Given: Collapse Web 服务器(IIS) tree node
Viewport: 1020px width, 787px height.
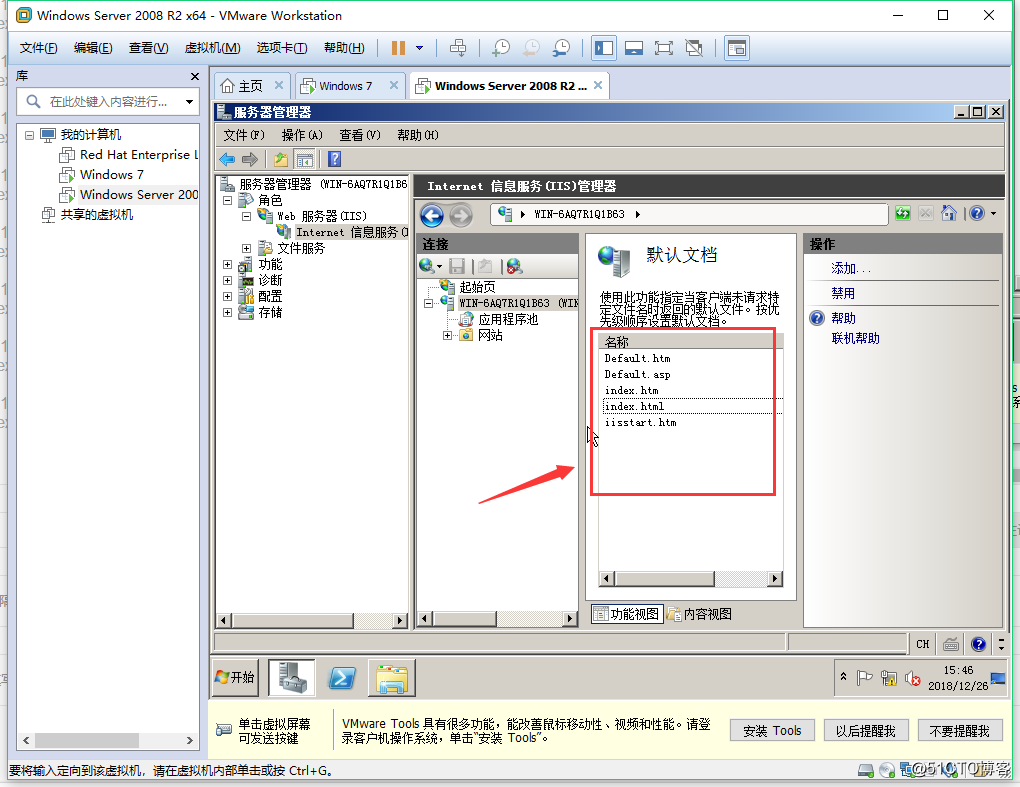Looking at the screenshot, I should (x=247, y=216).
